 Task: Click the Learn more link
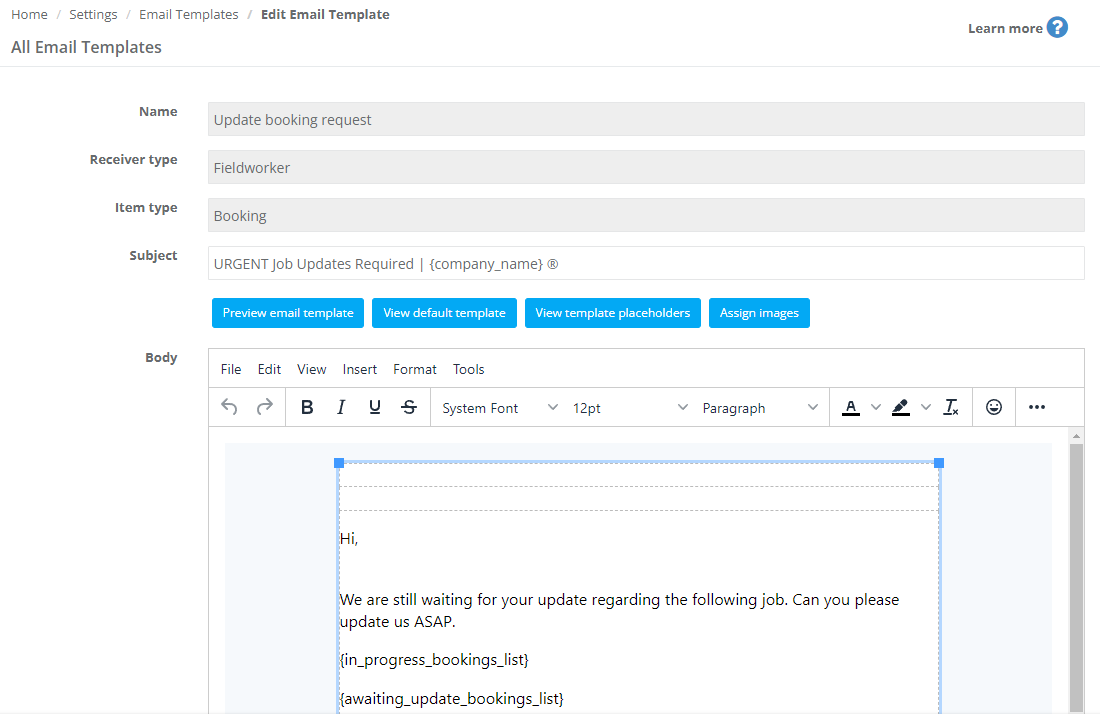1005,29
